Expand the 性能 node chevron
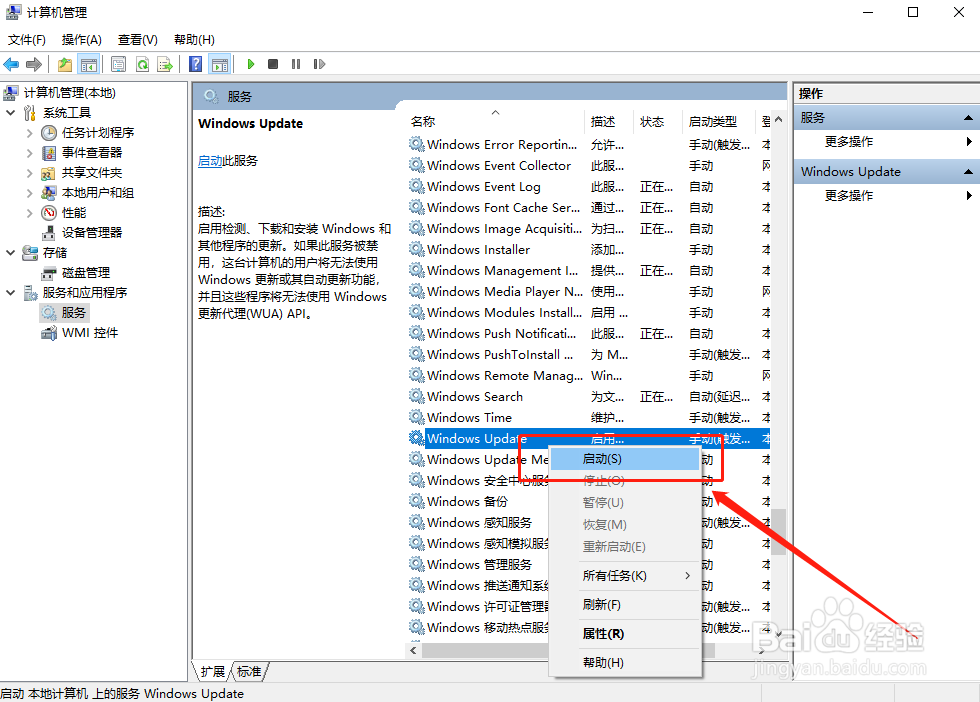Image resolution: width=980 pixels, height=702 pixels. [x=29, y=213]
